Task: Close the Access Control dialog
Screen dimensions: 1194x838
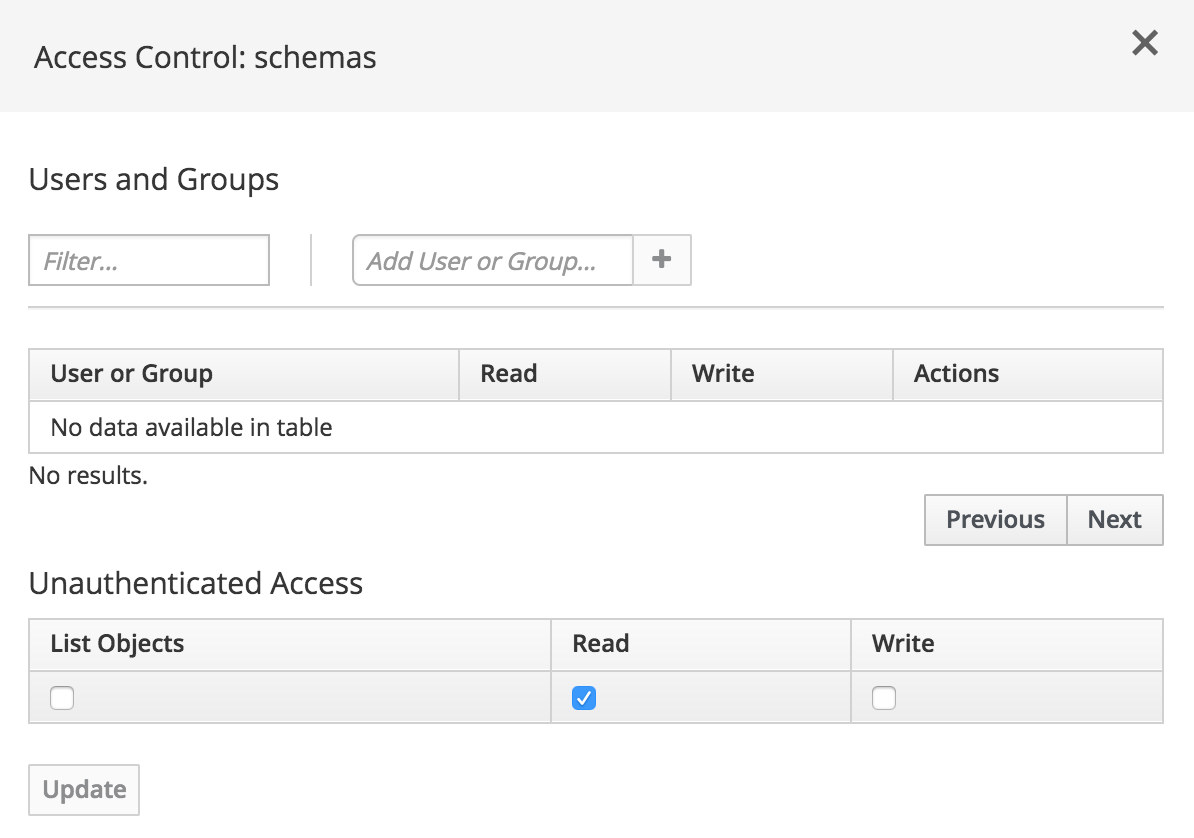Action: [1145, 43]
